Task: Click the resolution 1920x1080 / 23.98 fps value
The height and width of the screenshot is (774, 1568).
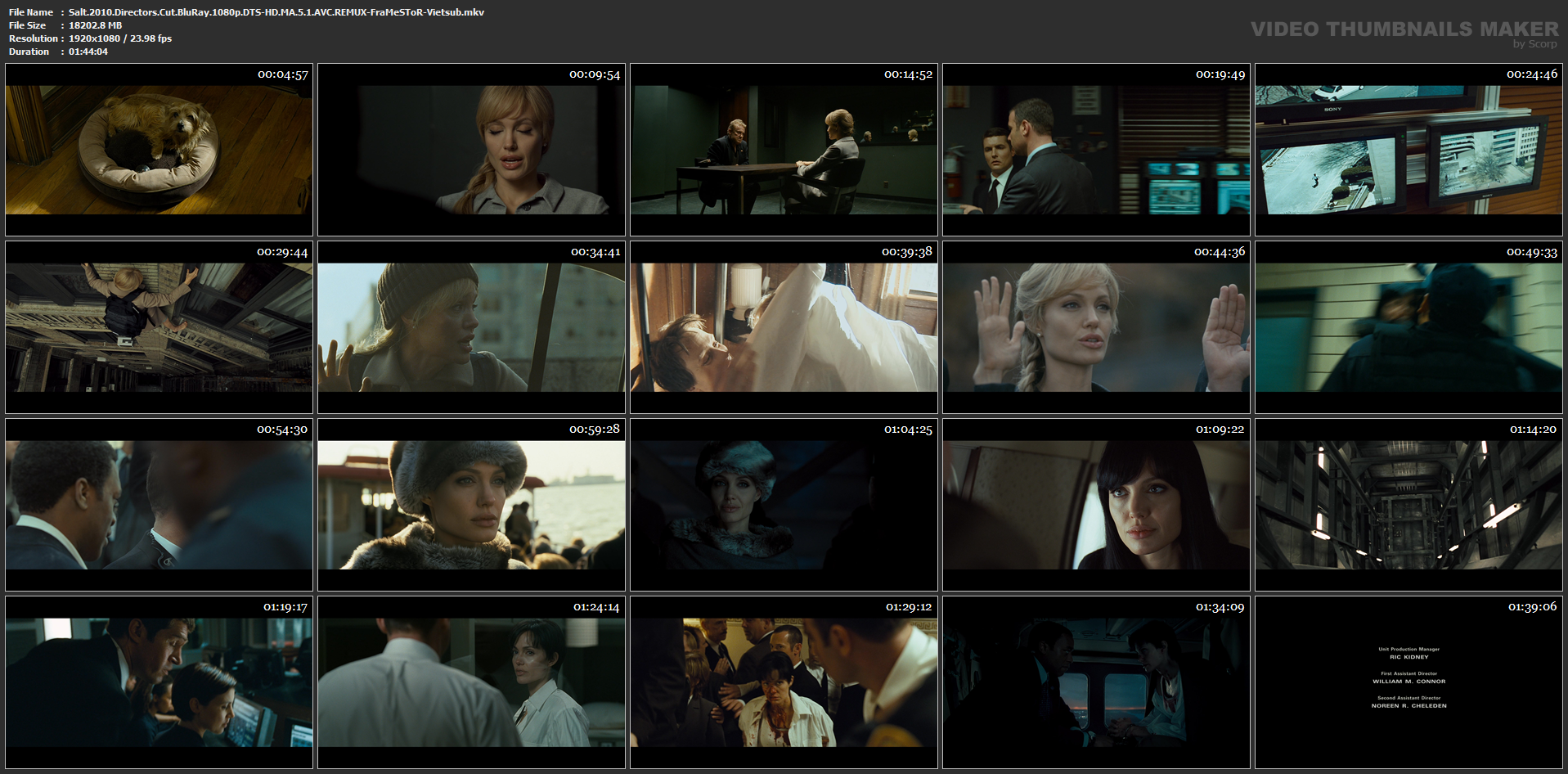Action: click(x=120, y=38)
